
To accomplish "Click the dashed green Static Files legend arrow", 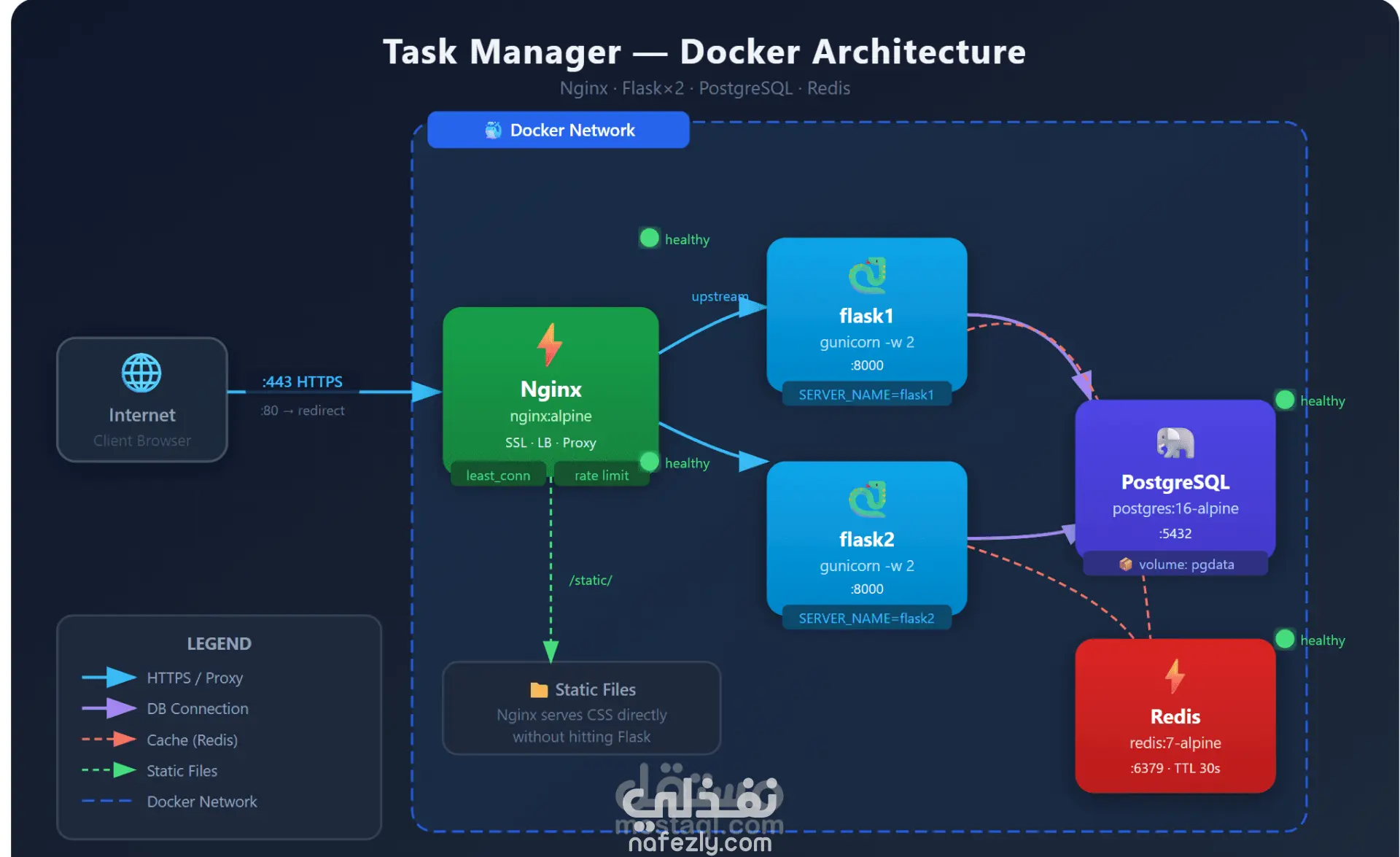I will point(109,770).
